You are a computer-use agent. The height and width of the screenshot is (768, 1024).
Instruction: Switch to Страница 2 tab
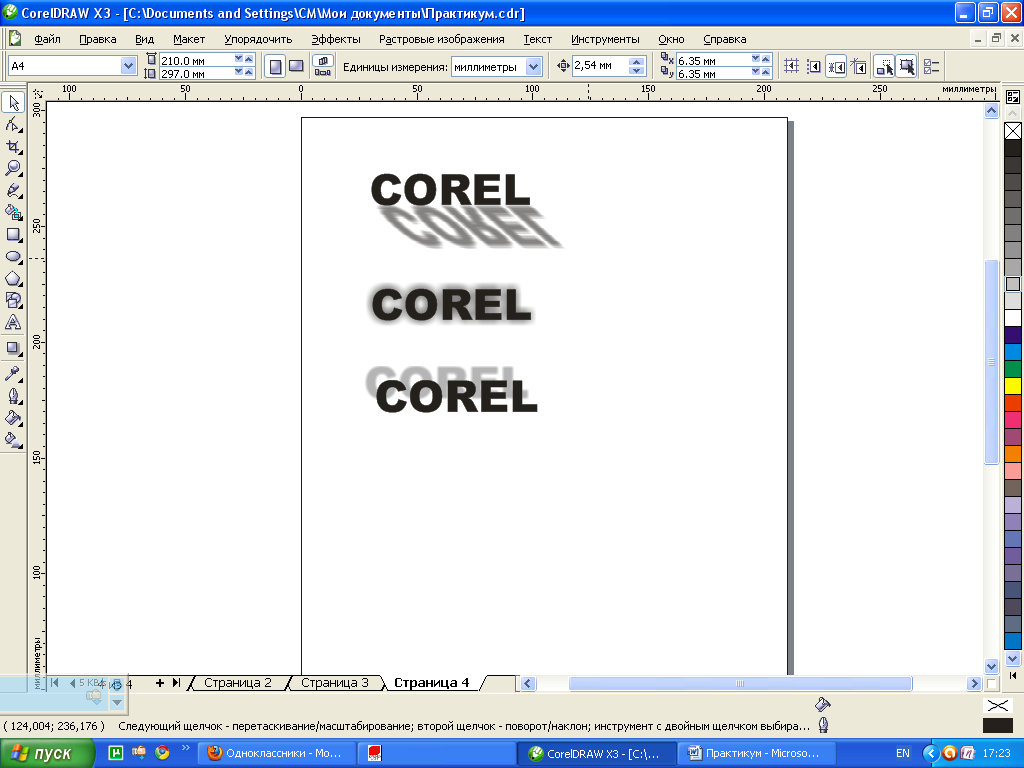point(238,683)
